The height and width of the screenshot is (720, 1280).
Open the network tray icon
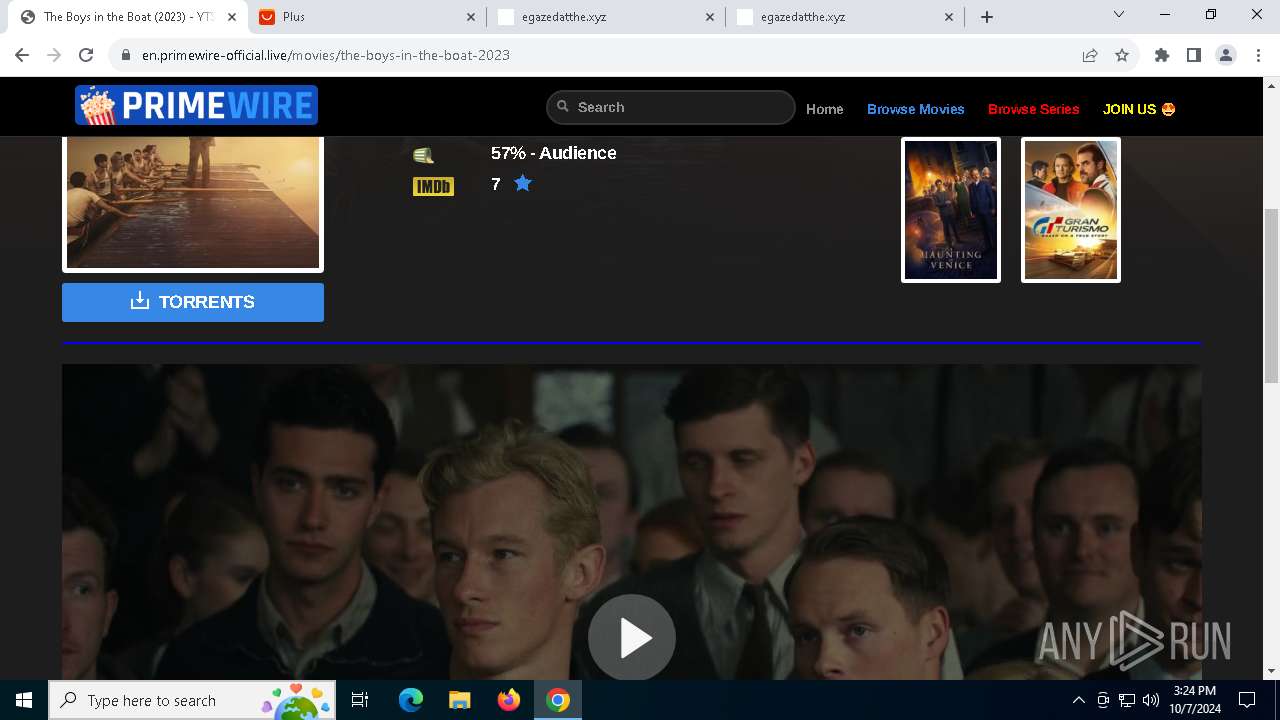(1127, 700)
